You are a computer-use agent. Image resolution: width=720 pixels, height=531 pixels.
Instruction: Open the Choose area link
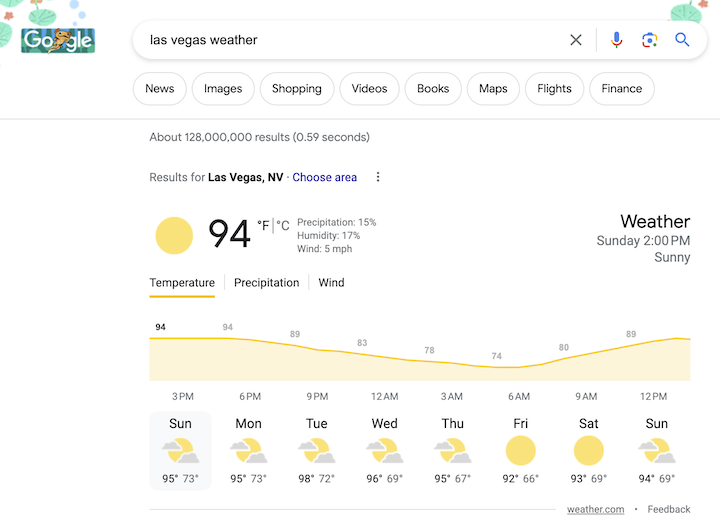[x=324, y=177]
